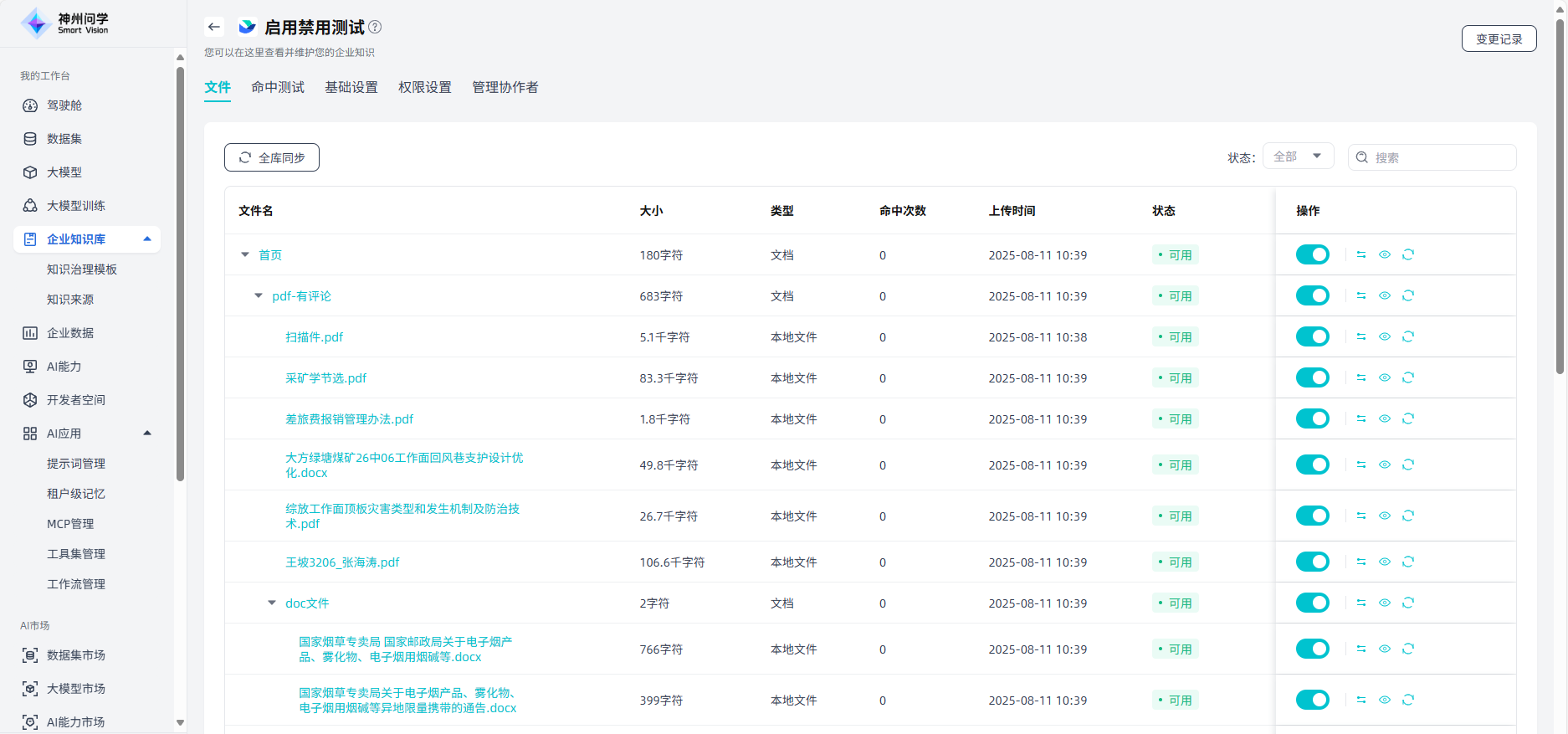The height and width of the screenshot is (734, 1568).
Task: Collapse the AI应用 sidebar menu
Action: 147,434
